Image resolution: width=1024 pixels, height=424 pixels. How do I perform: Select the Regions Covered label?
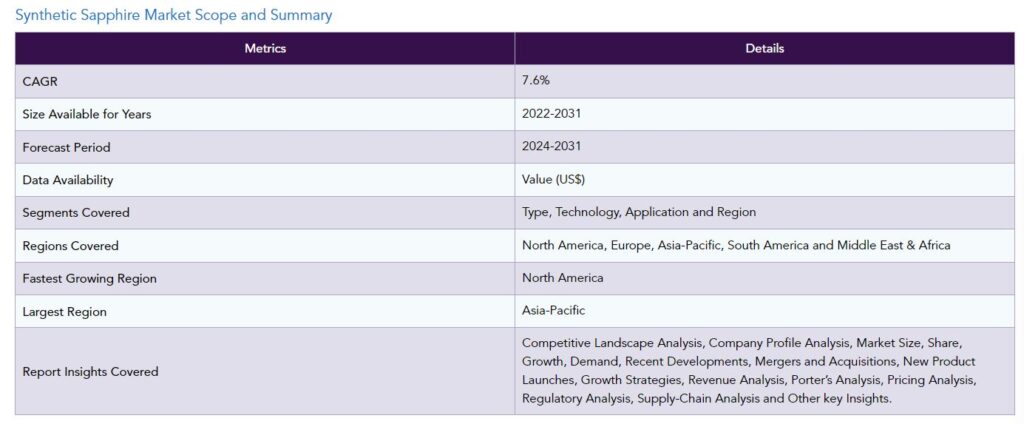(71, 246)
